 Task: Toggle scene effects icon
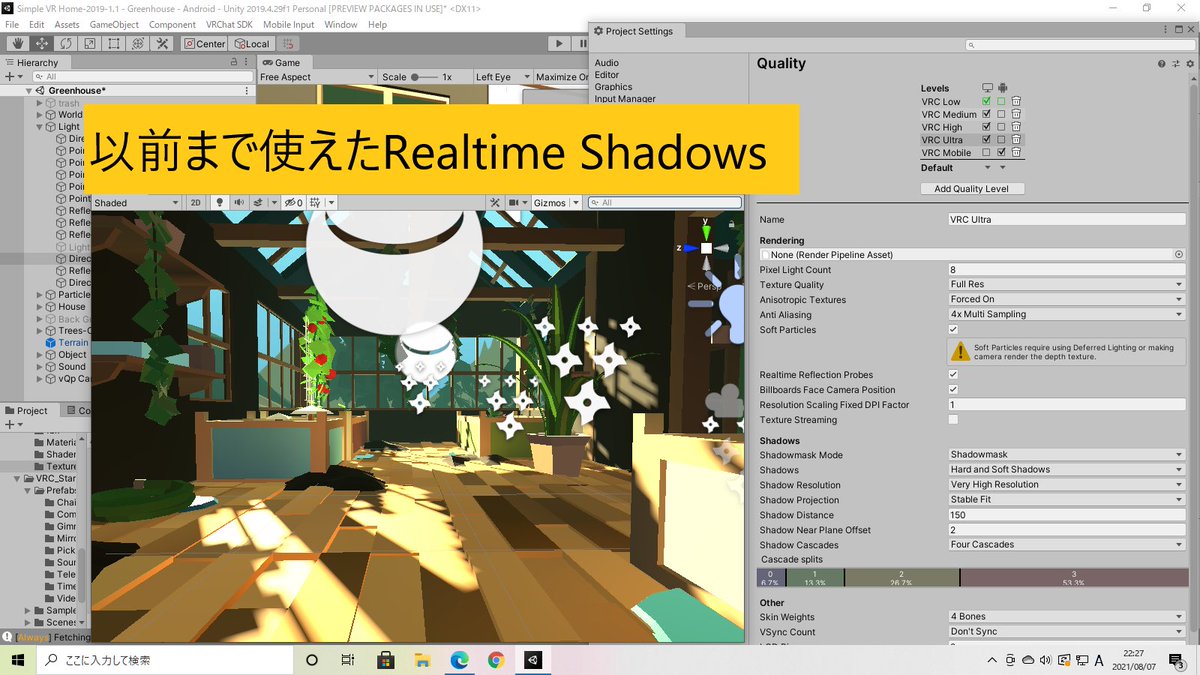click(258, 202)
